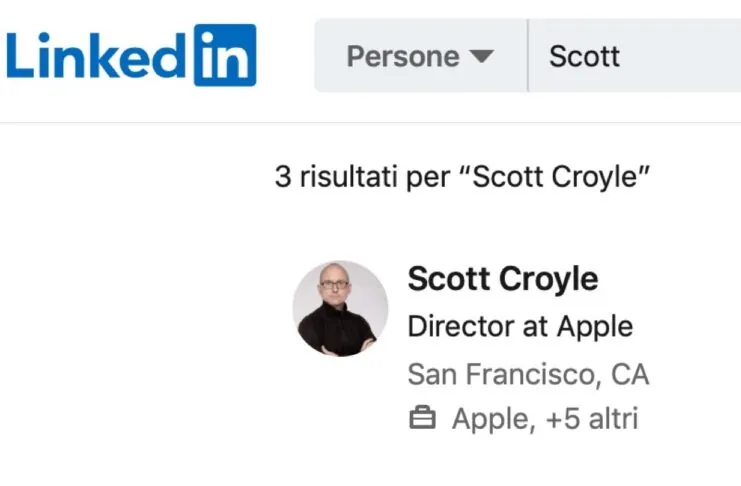Open the Persone search filter dropdown

pyautogui.click(x=420, y=56)
